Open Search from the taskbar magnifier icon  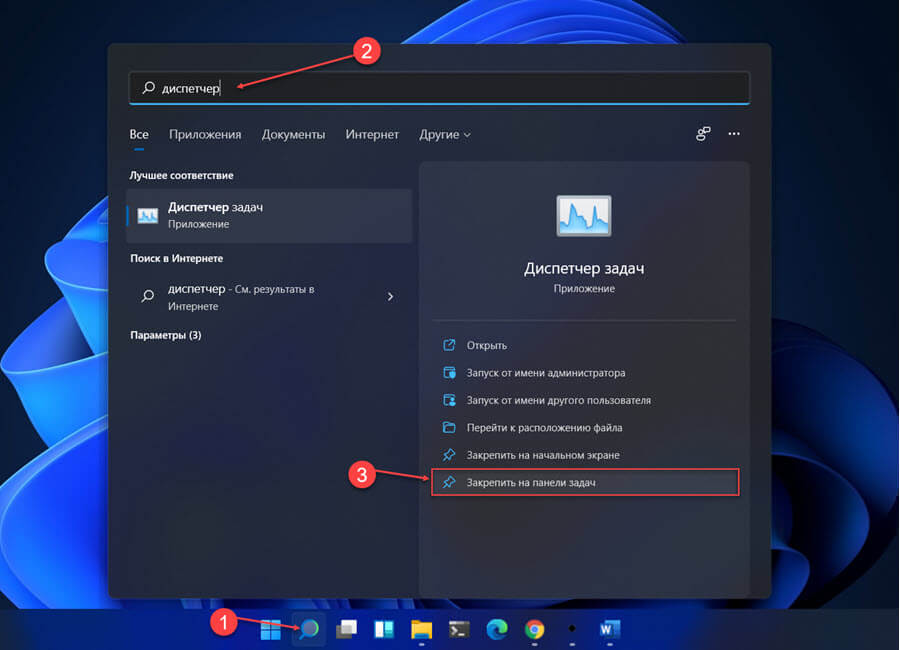pyautogui.click(x=309, y=629)
